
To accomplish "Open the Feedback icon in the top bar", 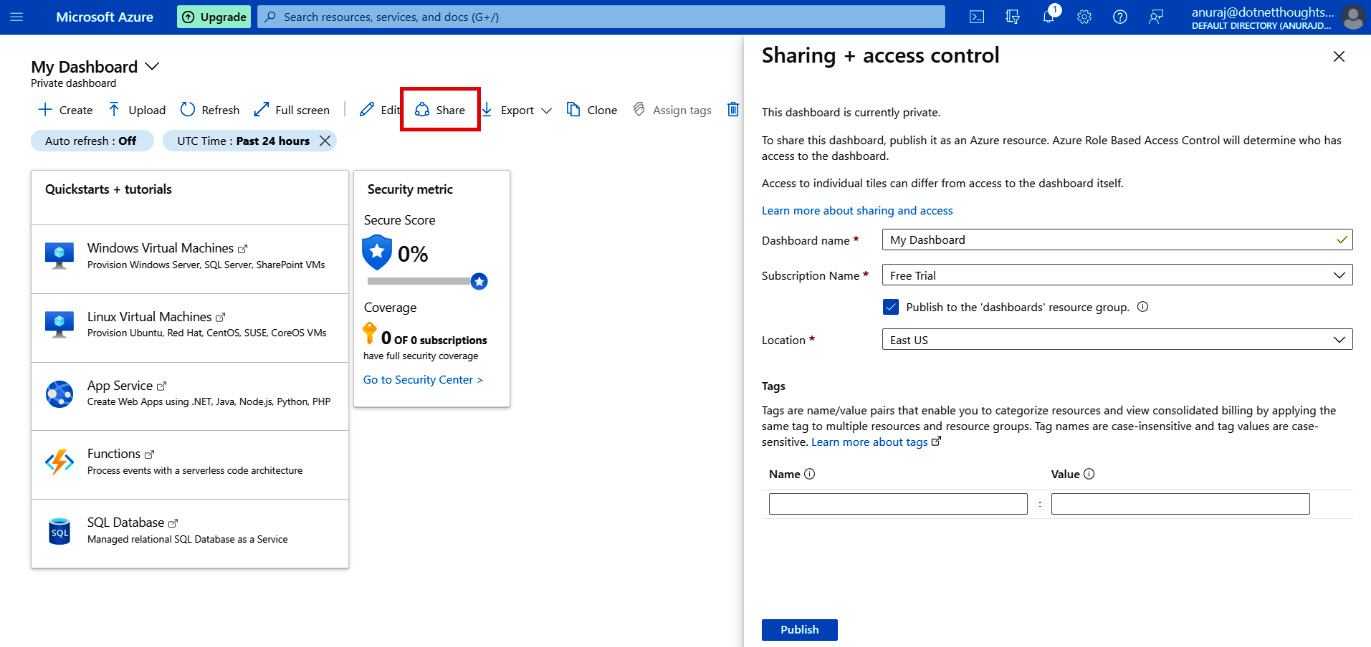I will tap(1156, 16).
